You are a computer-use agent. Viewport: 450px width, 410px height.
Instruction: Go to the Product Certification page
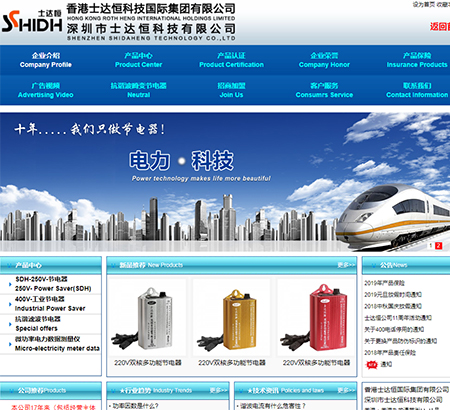(x=231, y=60)
